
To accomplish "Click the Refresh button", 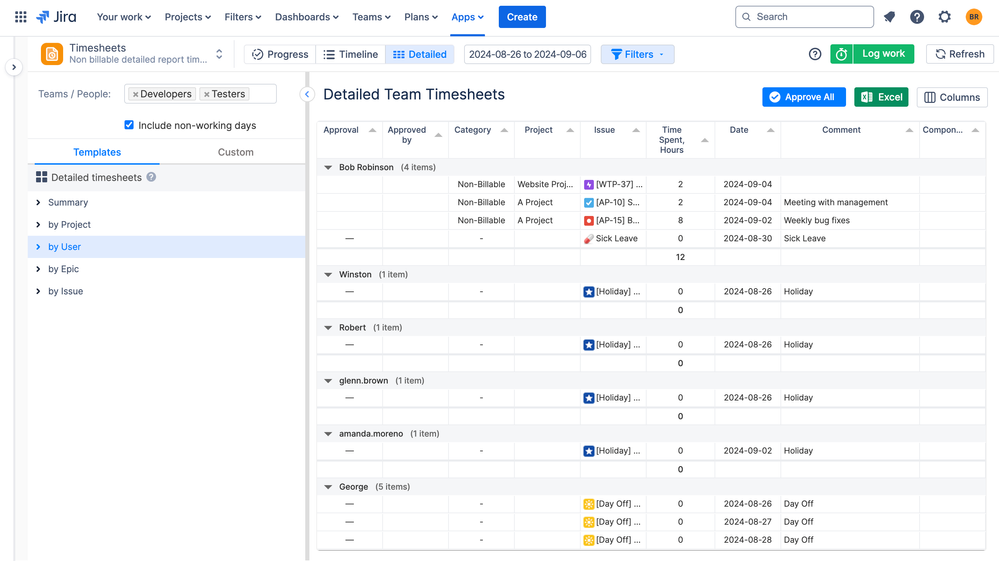I will pos(959,54).
